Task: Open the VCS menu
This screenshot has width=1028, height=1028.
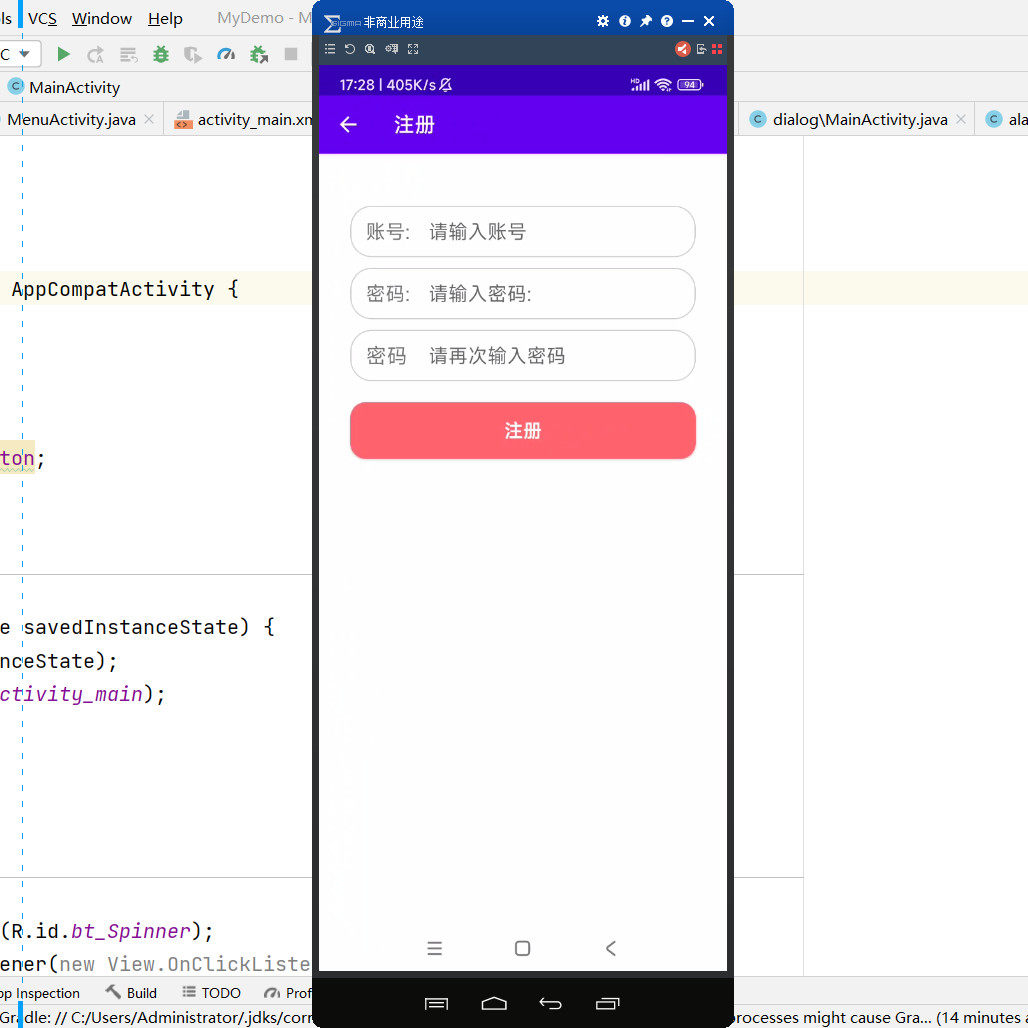Action: (x=42, y=18)
